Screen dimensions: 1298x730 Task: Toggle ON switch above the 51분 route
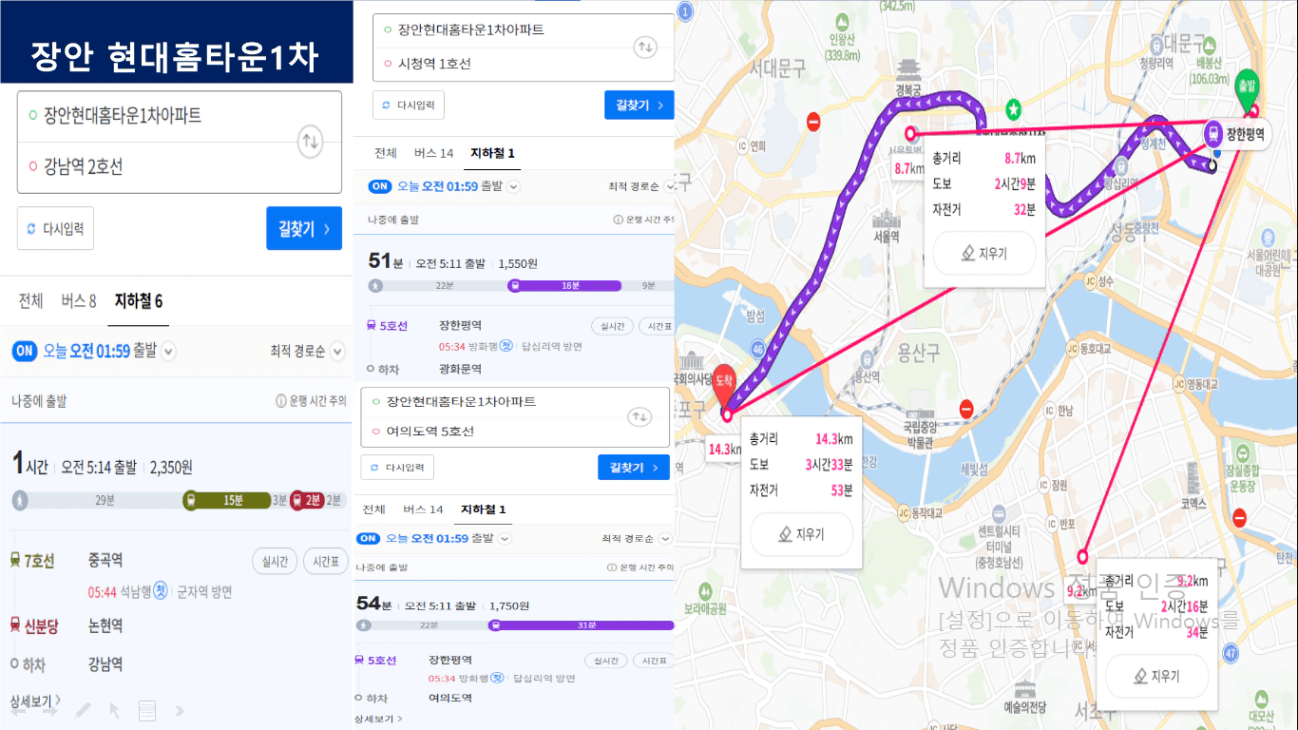380,186
